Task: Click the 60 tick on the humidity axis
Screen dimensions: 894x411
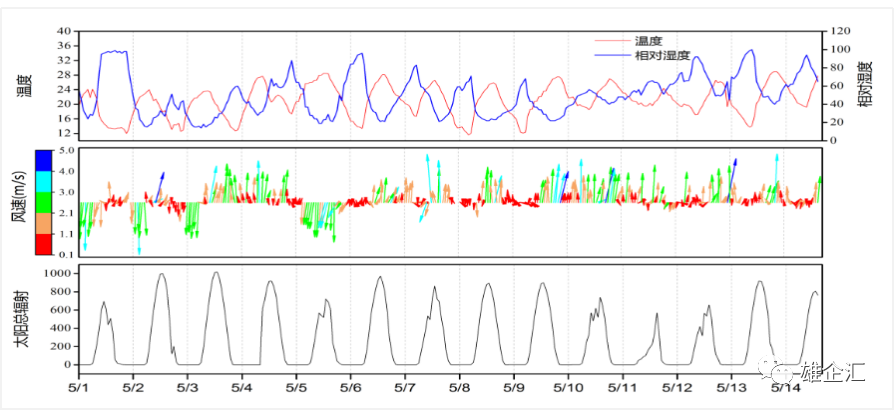Action: coord(835,86)
